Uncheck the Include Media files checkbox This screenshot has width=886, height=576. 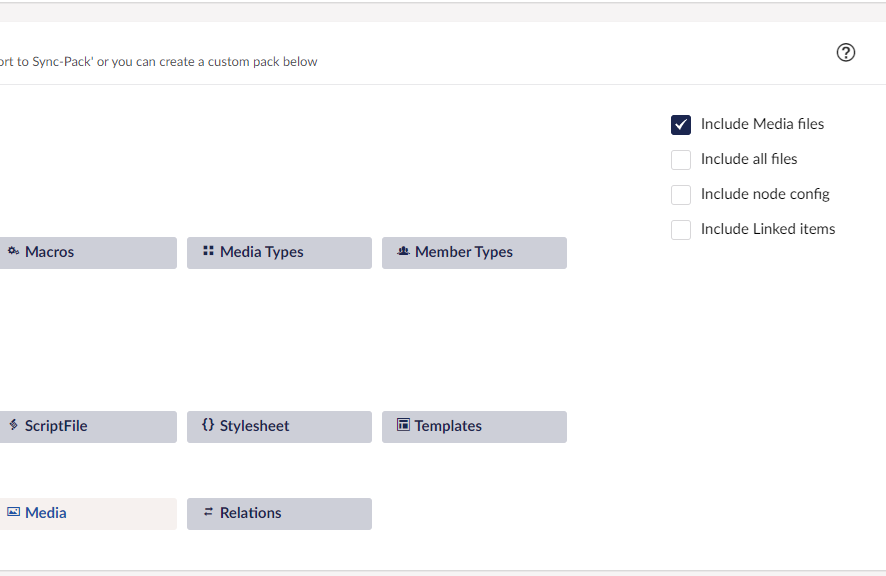point(680,124)
